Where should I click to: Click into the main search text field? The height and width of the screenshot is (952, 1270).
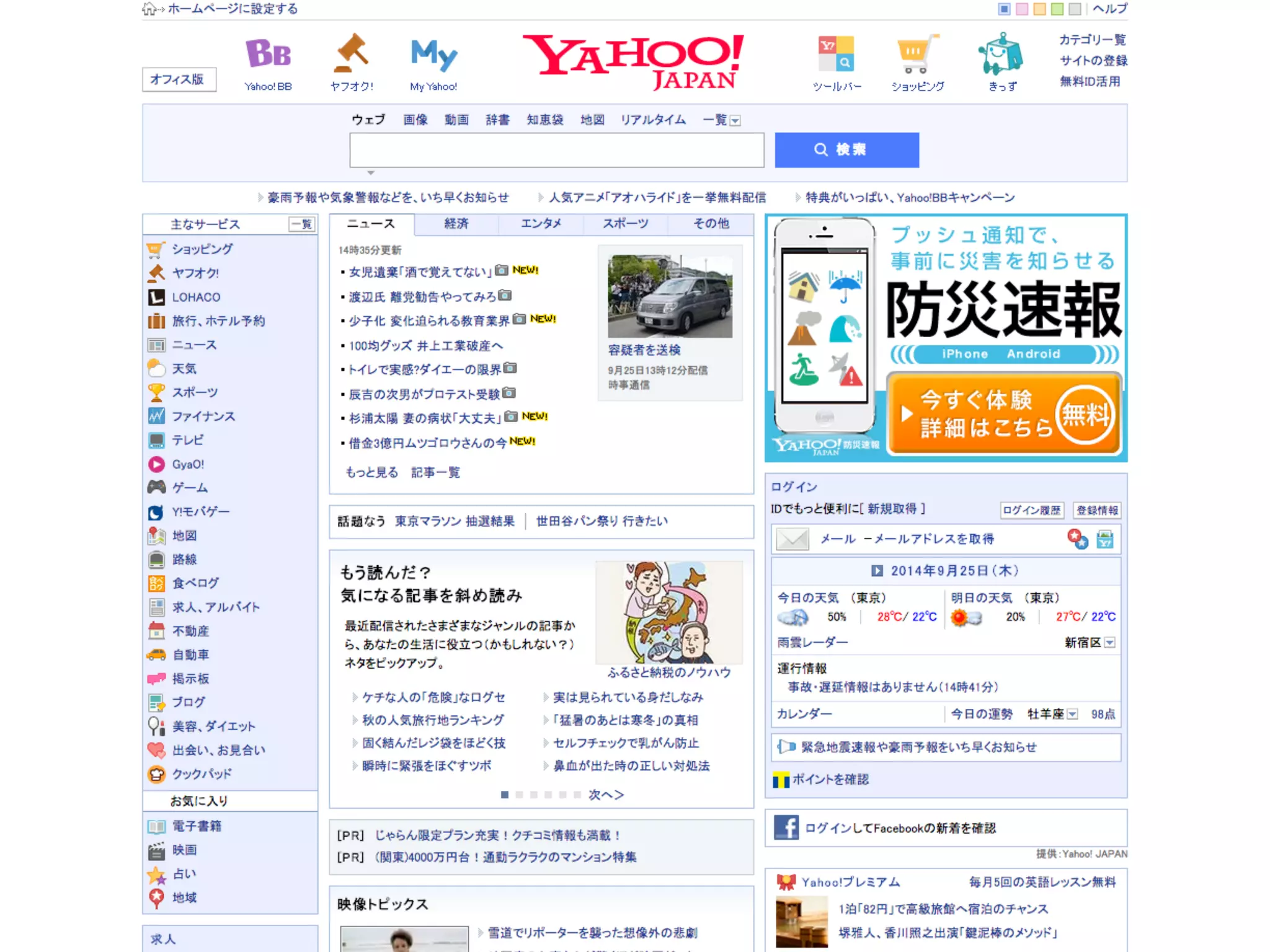pyautogui.click(x=556, y=149)
